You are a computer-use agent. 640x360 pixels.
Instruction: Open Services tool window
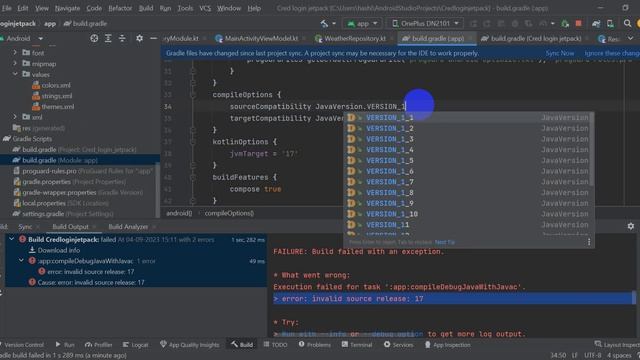click(398, 345)
